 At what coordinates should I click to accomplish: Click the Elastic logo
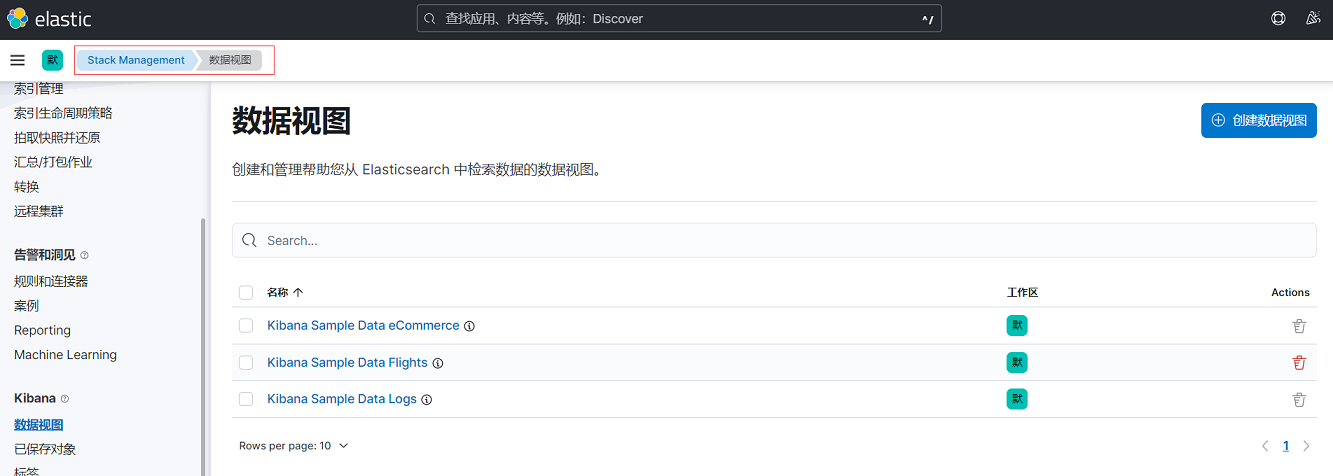(49, 18)
